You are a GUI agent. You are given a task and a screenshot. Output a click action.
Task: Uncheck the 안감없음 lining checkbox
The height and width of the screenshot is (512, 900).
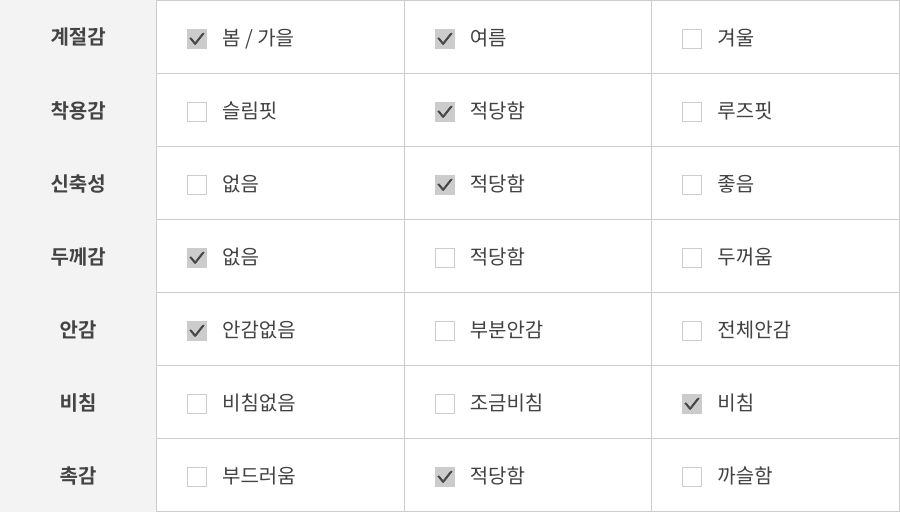[x=197, y=331]
